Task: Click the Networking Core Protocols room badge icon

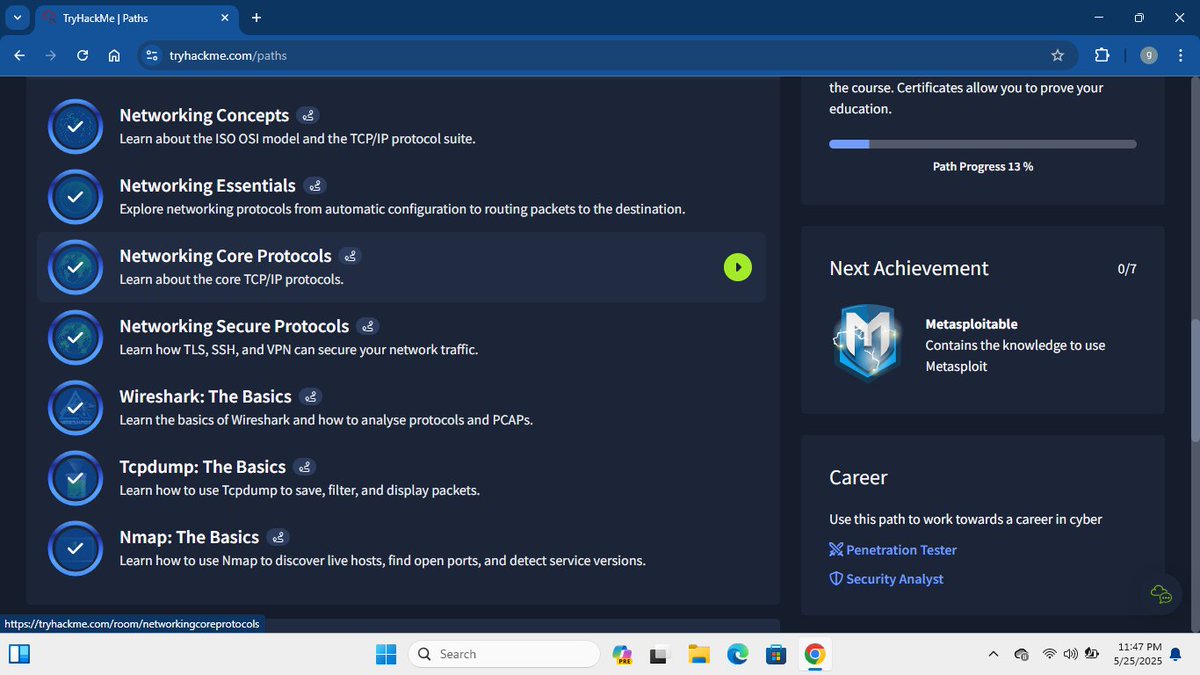Action: click(76, 267)
